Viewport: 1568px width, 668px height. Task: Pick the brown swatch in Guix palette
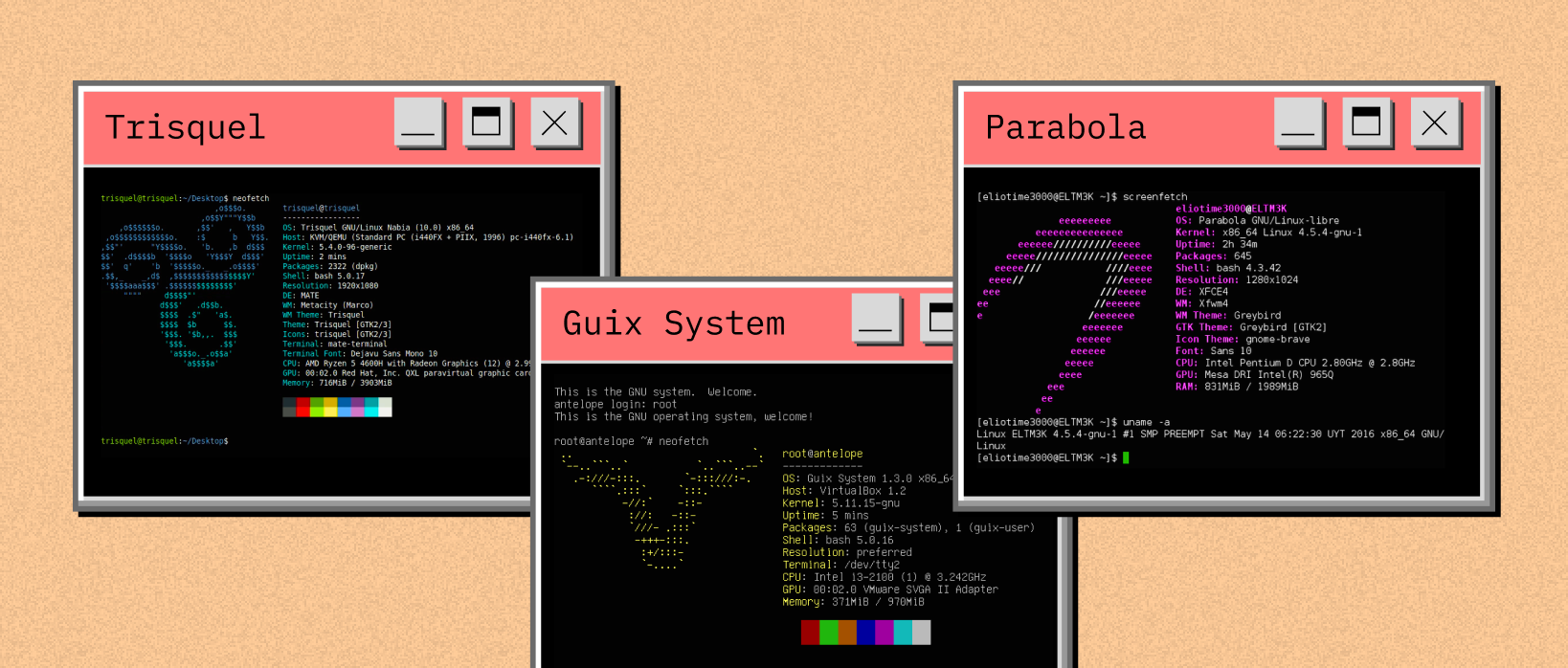pyautogui.click(x=847, y=633)
